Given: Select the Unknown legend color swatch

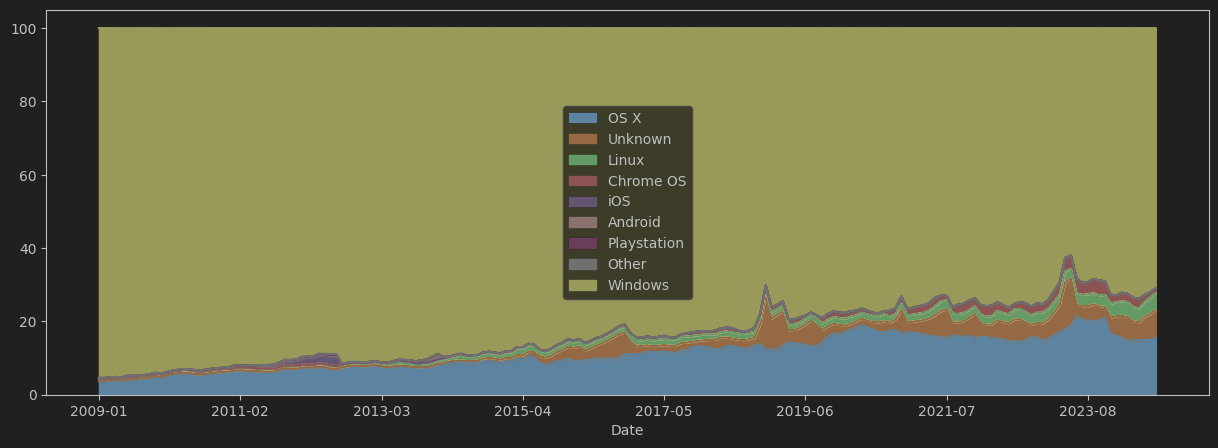Looking at the screenshot, I should pos(582,139).
